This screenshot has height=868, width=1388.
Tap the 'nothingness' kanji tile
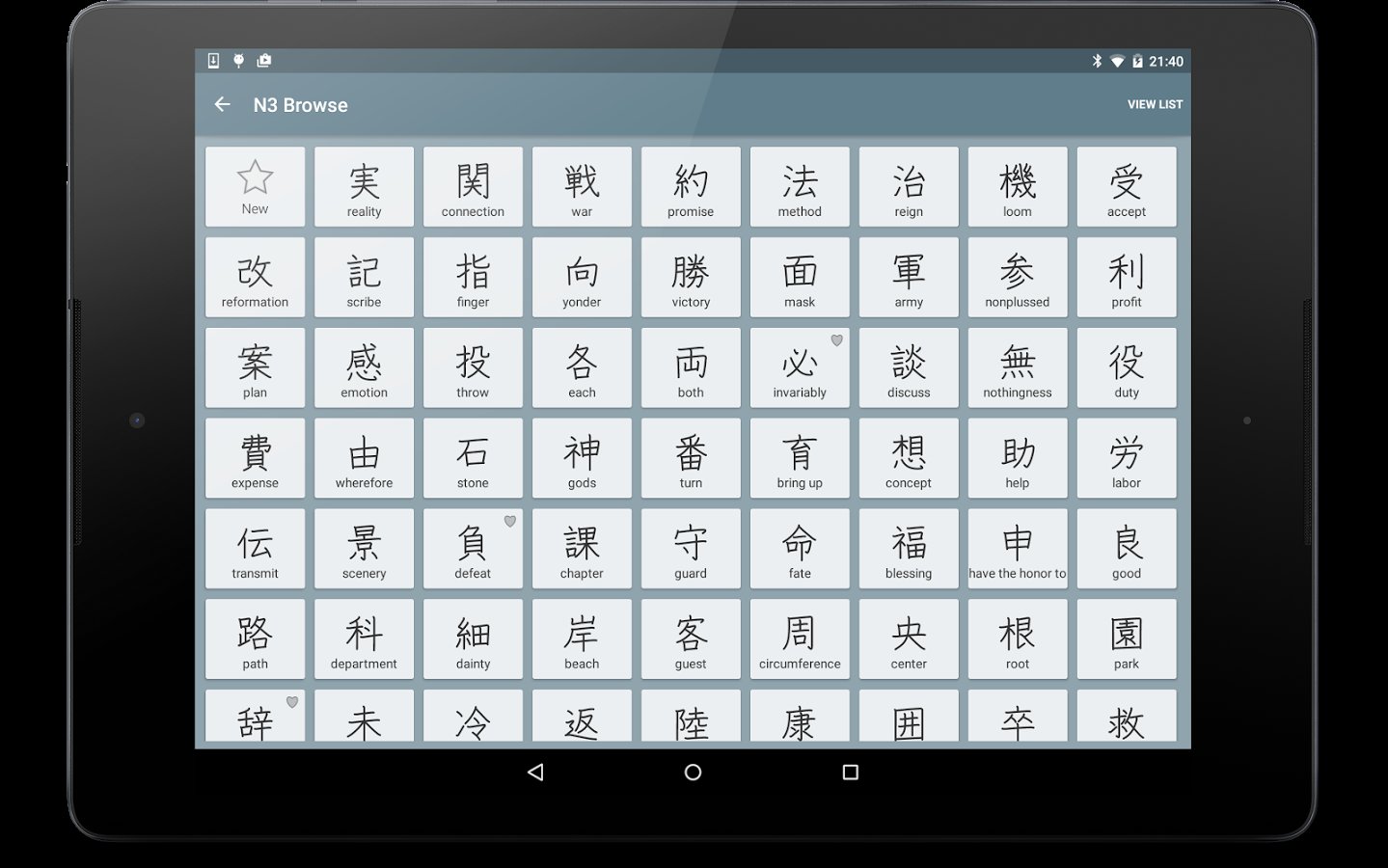pos(1018,367)
